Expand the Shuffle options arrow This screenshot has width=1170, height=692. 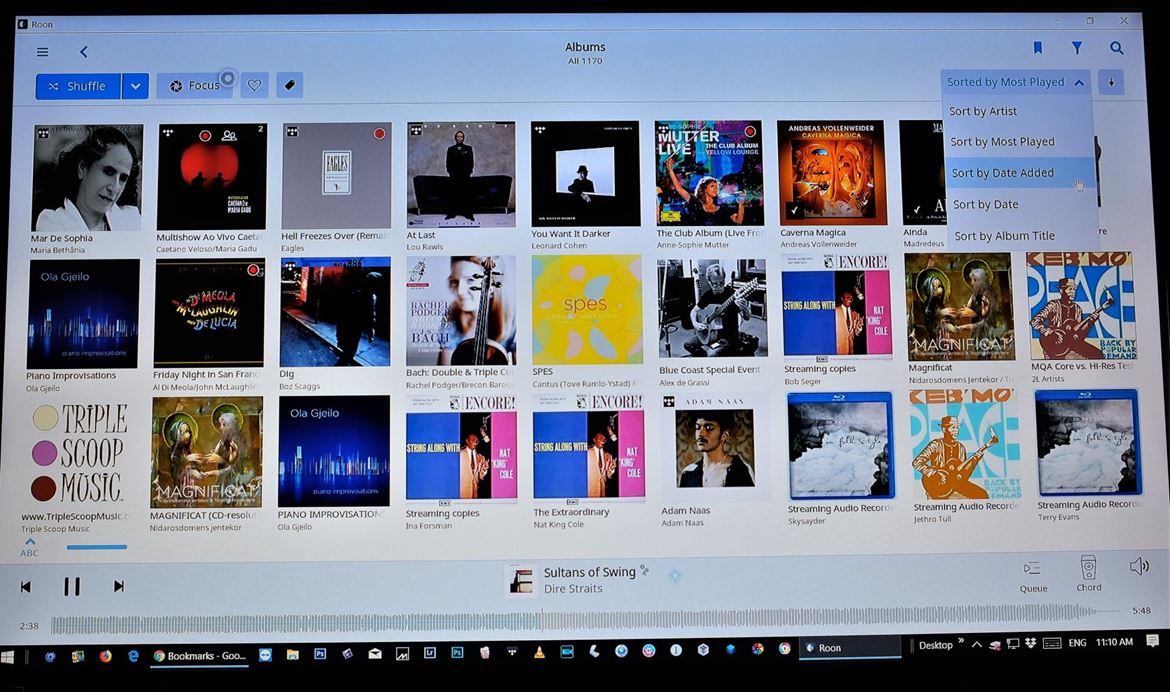point(135,86)
